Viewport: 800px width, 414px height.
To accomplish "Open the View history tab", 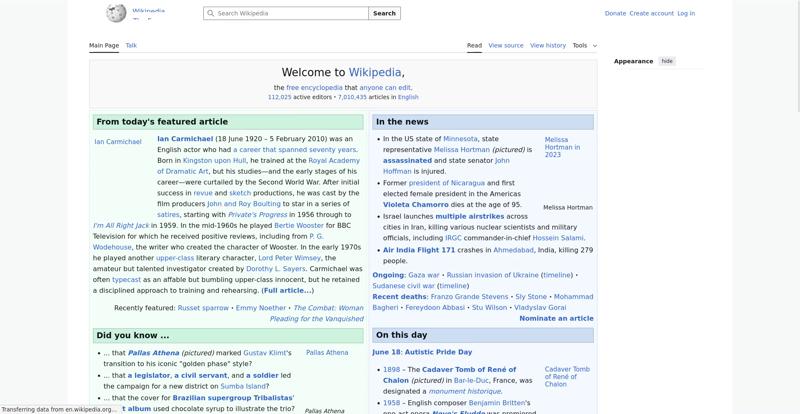I will (548, 45).
